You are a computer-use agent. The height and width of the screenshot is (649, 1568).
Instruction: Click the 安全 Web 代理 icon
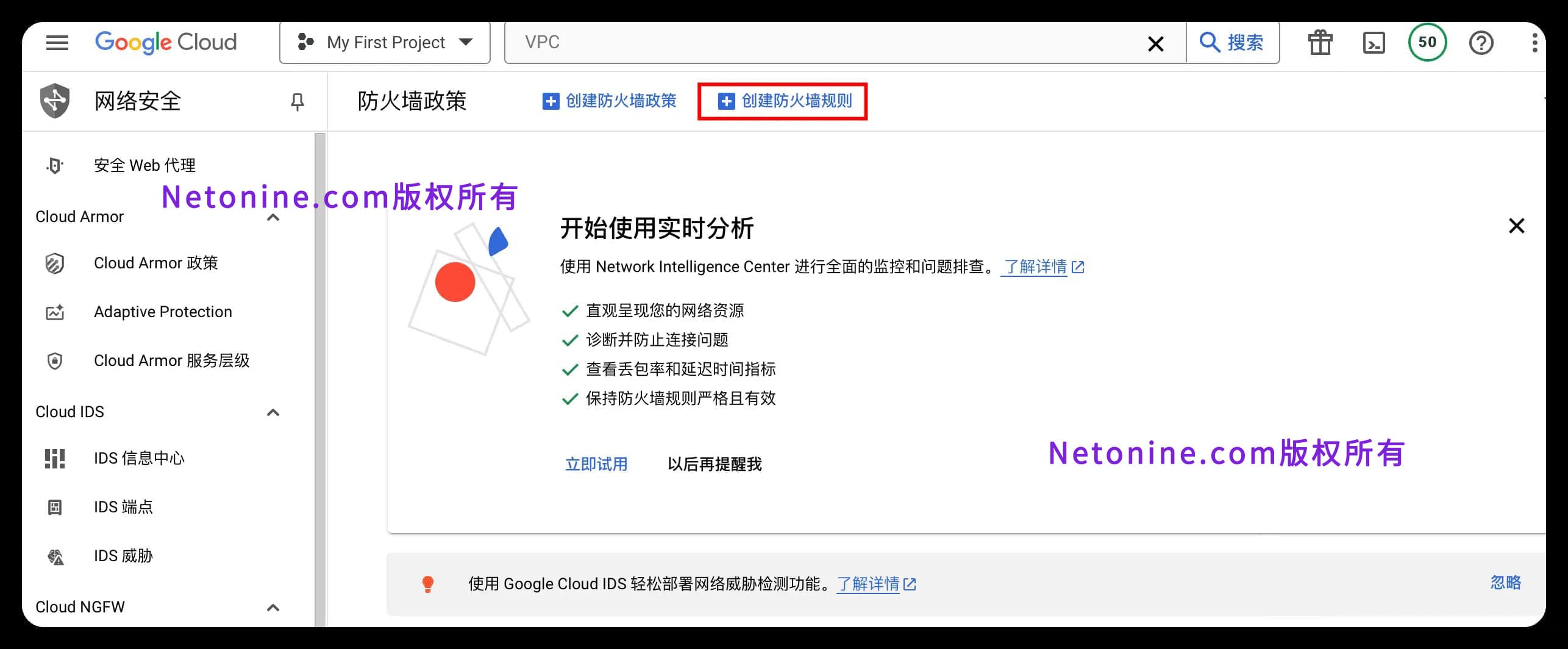[x=55, y=165]
